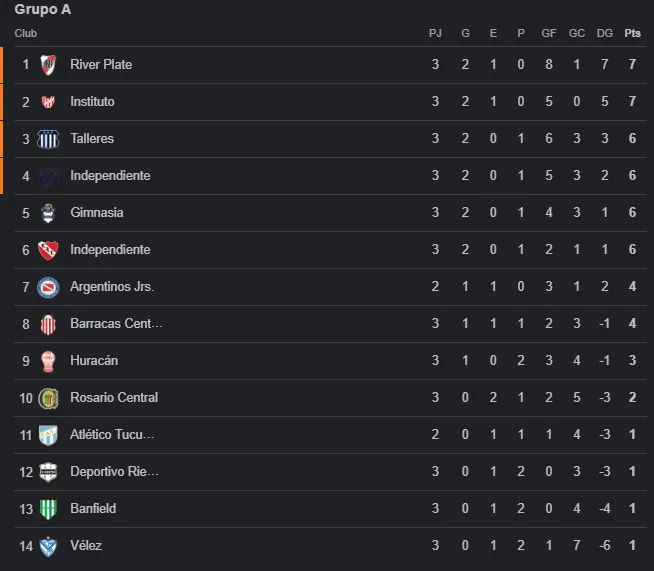Select the Vélez club crest
Screen dimensions: 654x571
pyautogui.click(x=48, y=546)
